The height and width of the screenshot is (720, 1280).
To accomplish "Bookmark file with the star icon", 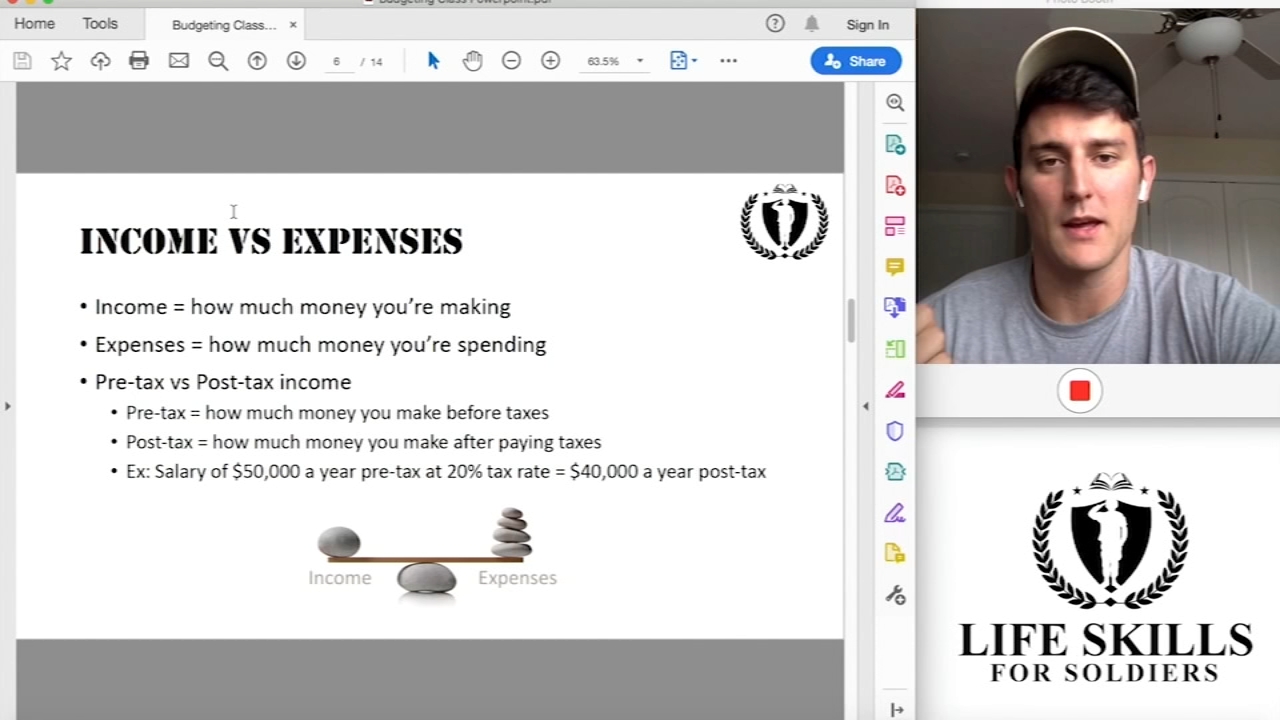I will click(61, 61).
